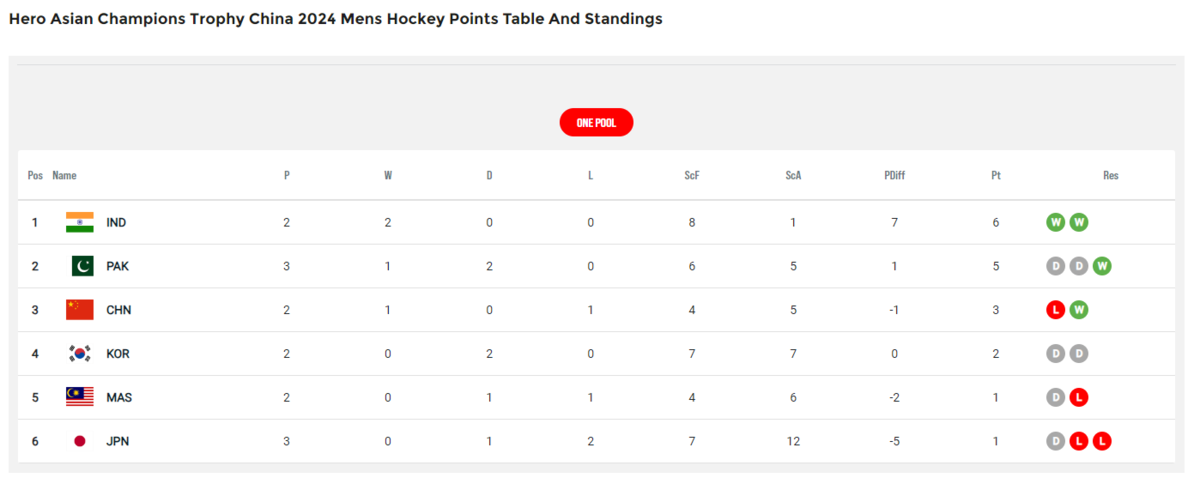Image resolution: width=1200 pixels, height=496 pixels.
Task: Click China's red L result badge
Action: pos(1055,310)
